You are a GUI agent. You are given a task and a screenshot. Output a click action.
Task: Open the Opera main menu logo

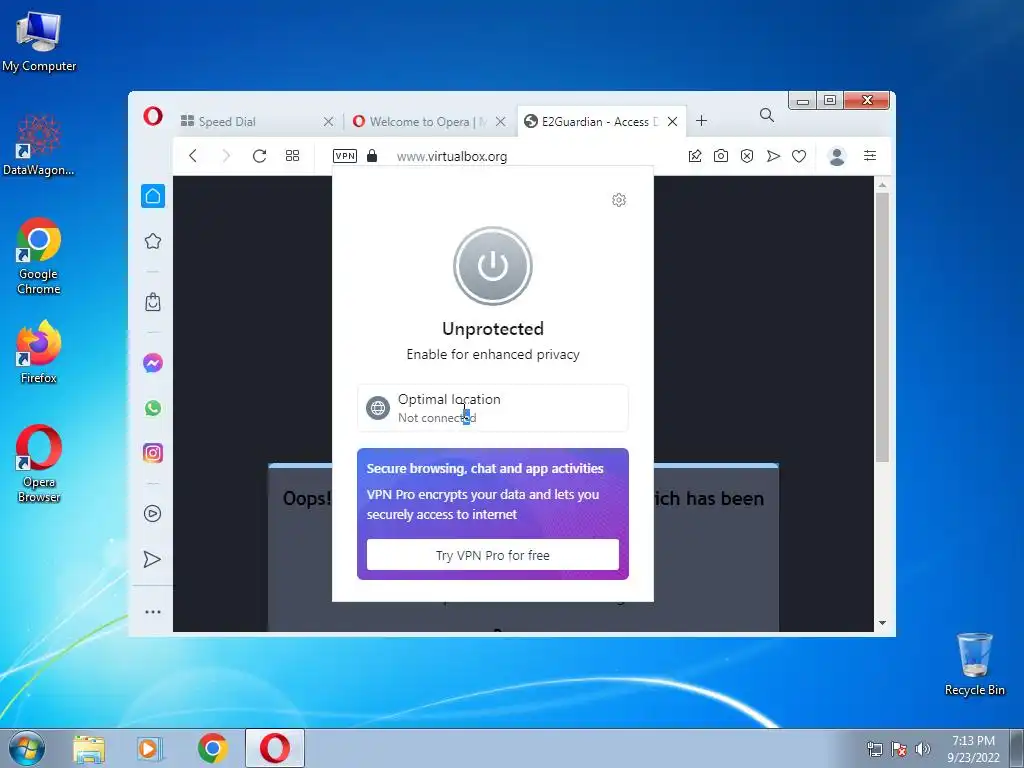pyautogui.click(x=153, y=116)
